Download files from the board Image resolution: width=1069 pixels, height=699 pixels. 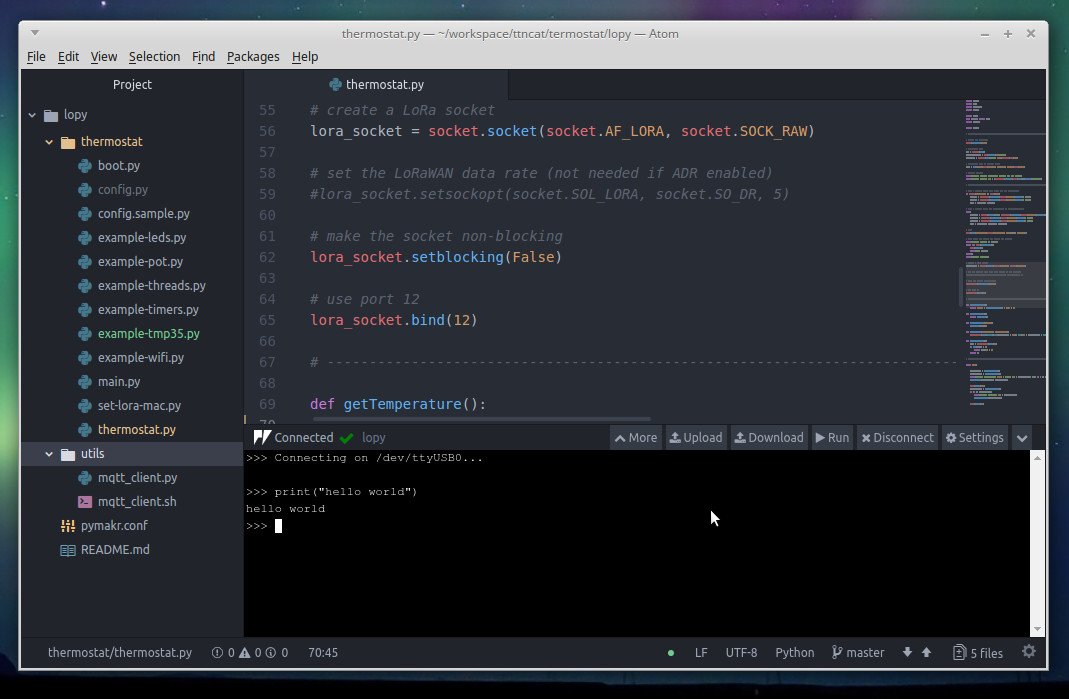point(769,438)
